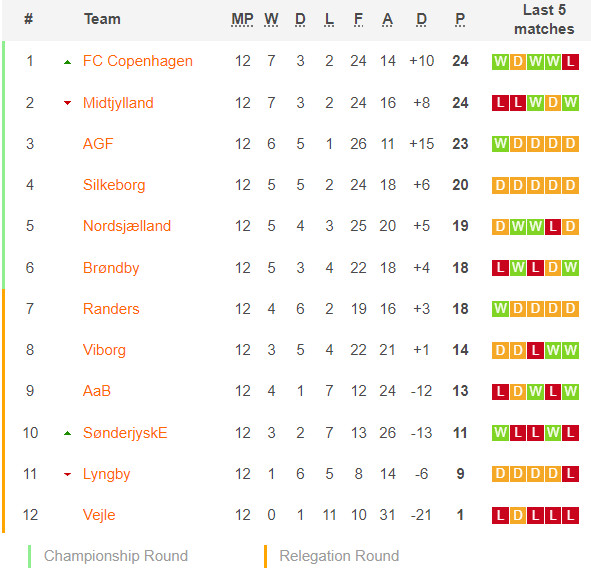This screenshot has width=591, height=587.
Task: Click Randers' green W result badge
Action: tap(500, 309)
